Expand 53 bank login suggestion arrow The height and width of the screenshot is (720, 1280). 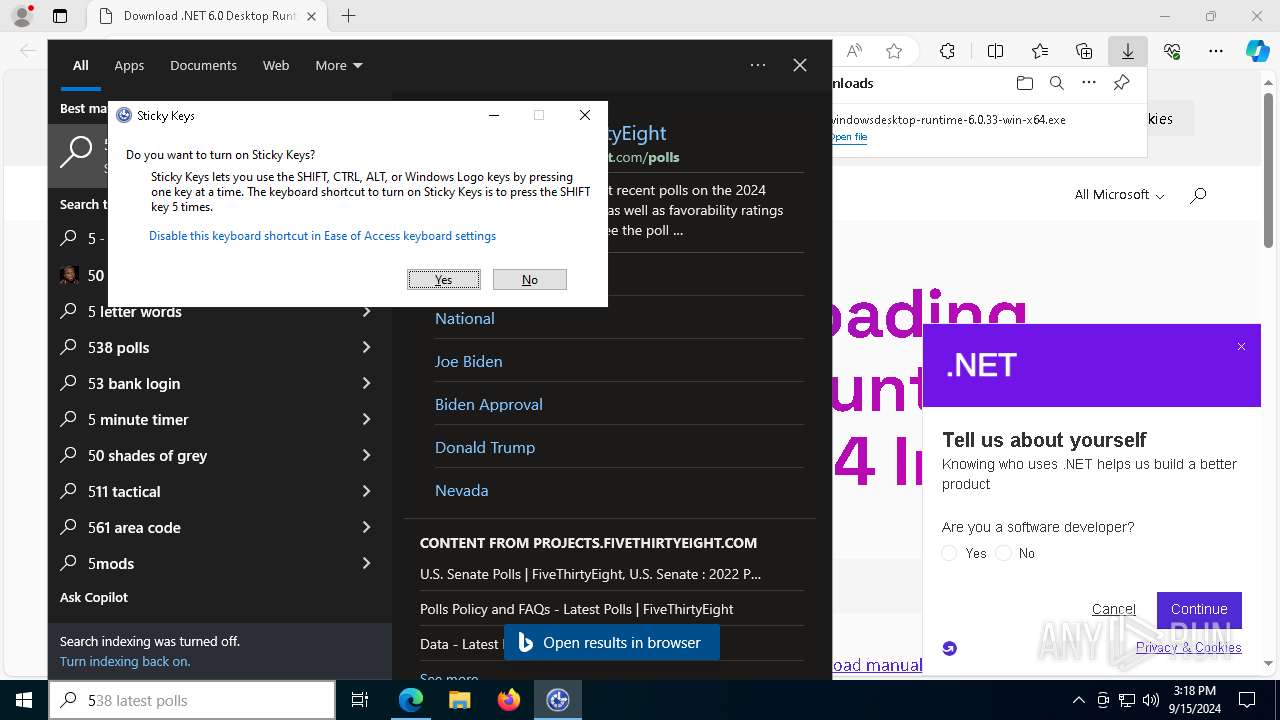click(x=367, y=383)
